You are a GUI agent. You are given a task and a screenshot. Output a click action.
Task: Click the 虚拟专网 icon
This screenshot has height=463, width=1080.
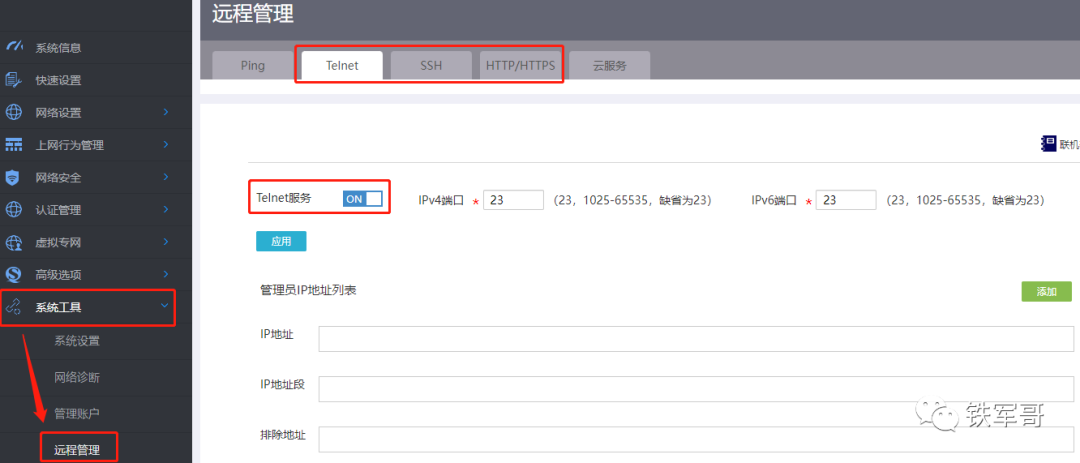14,242
